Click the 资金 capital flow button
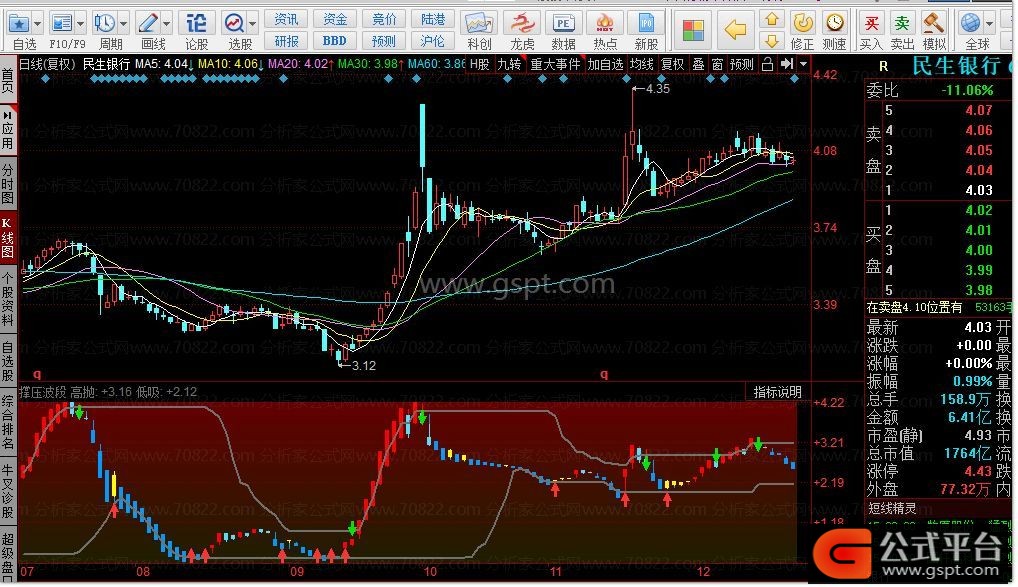This screenshot has height=587, width=1018. (335, 19)
